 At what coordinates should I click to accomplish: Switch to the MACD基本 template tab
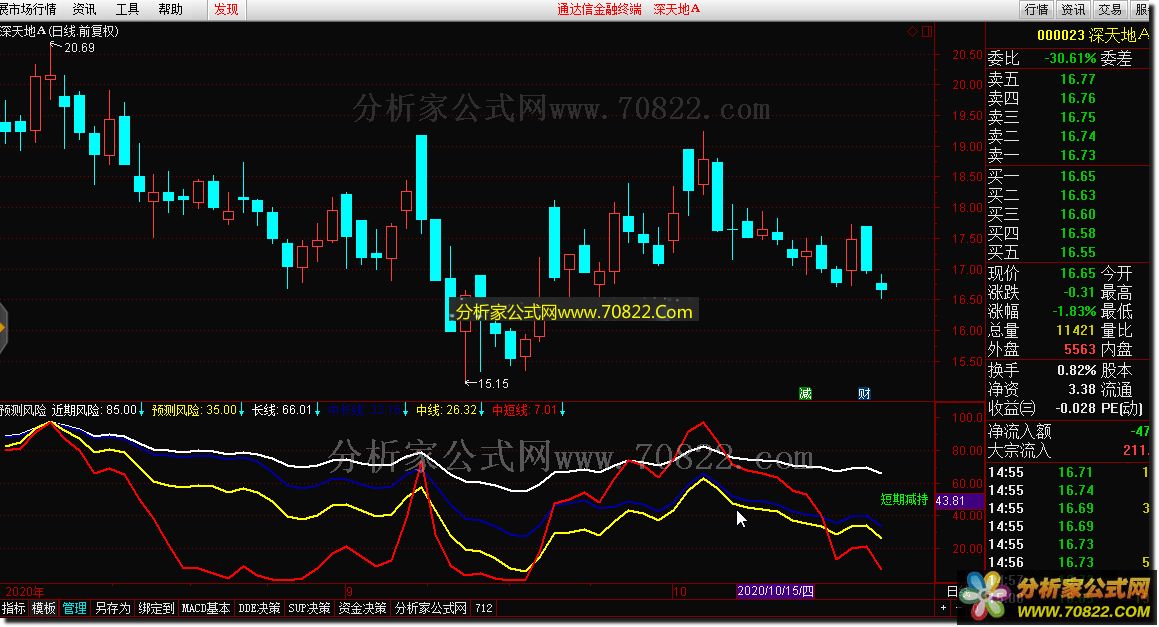coord(205,609)
